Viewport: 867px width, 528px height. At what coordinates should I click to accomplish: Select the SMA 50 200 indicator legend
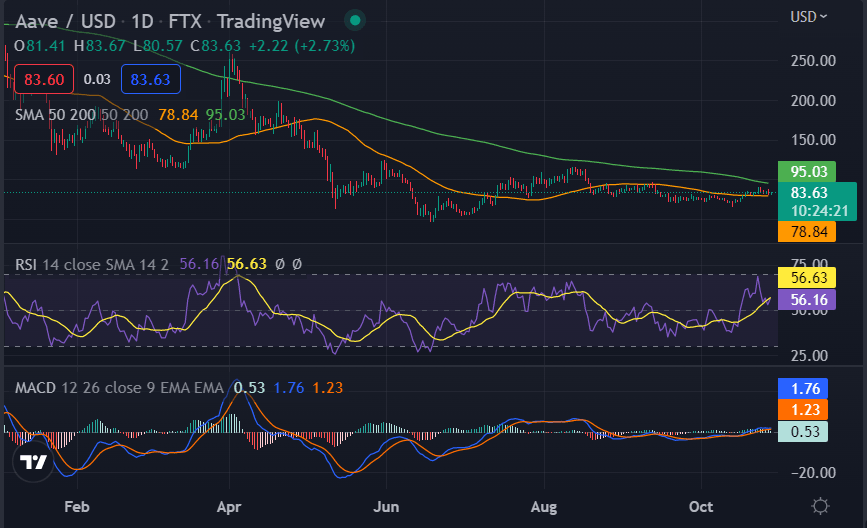pos(82,115)
